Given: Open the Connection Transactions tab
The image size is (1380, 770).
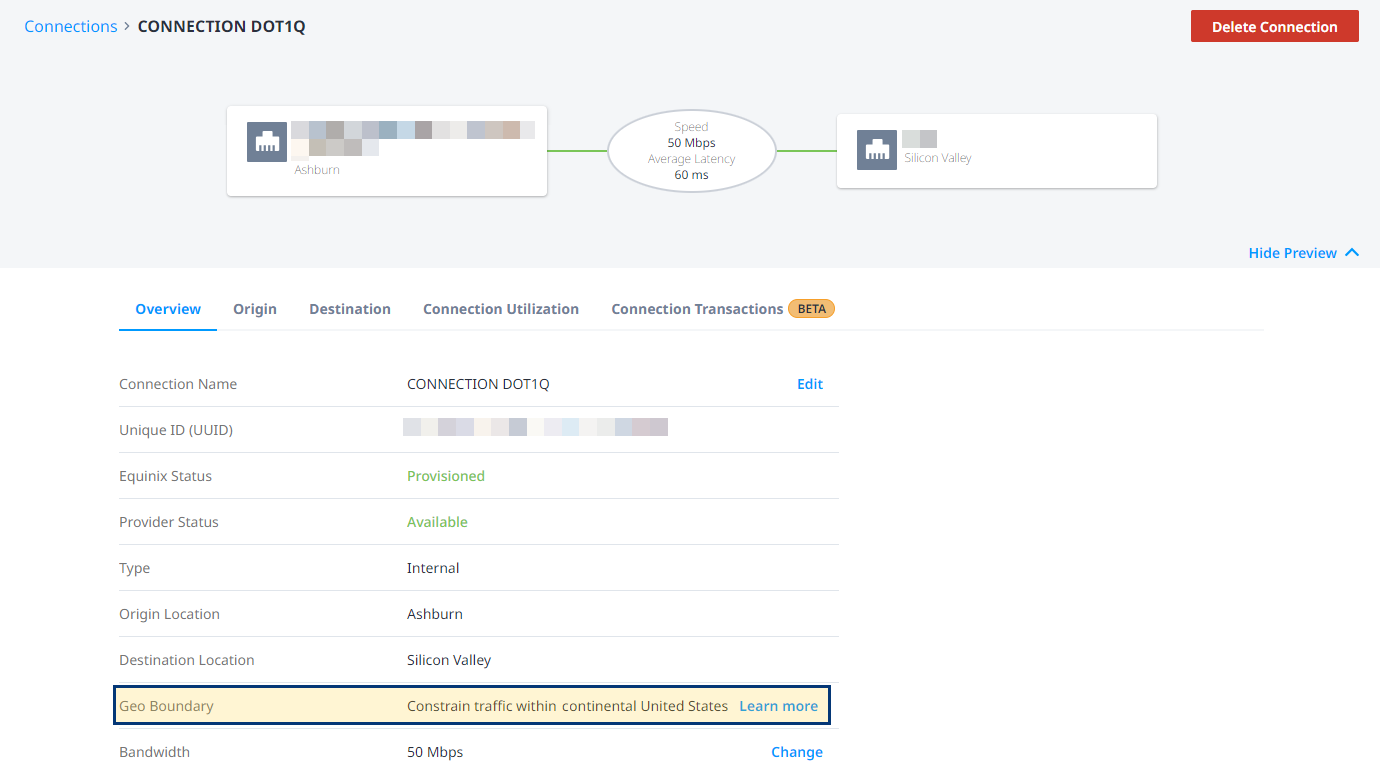Looking at the screenshot, I should 697,309.
